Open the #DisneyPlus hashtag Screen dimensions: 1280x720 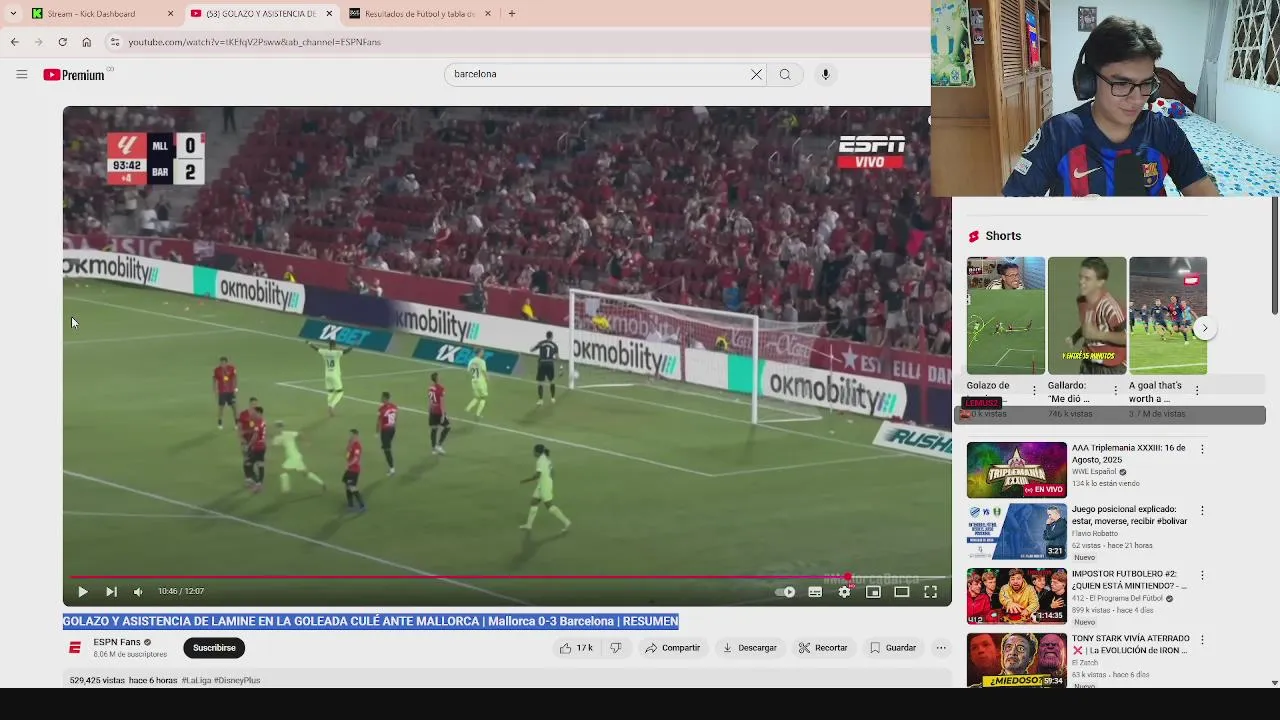click(236, 680)
